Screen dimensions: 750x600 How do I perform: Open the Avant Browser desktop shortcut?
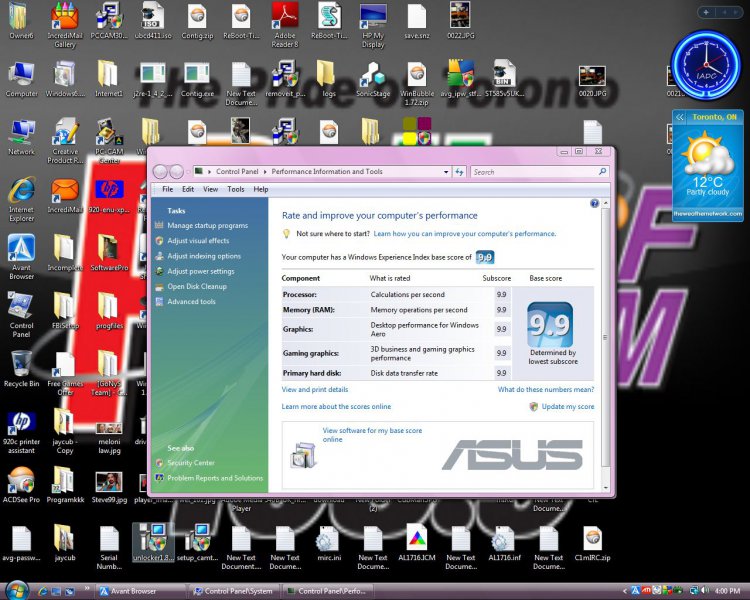click(x=21, y=257)
